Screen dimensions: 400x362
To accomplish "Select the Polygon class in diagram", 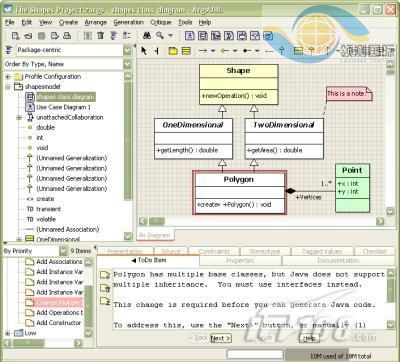I will coord(239,192).
